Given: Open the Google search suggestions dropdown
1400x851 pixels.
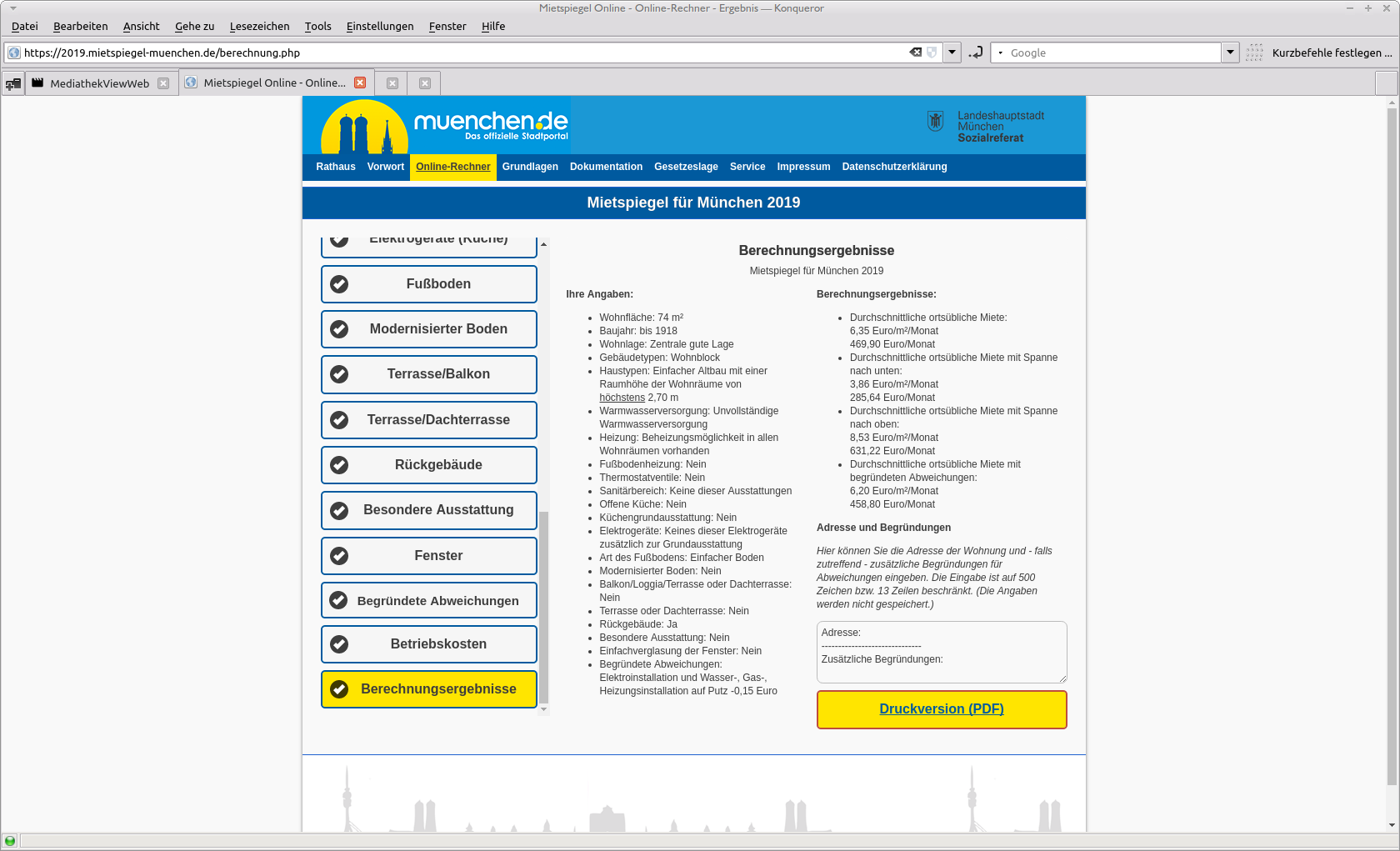Looking at the screenshot, I should point(1230,53).
